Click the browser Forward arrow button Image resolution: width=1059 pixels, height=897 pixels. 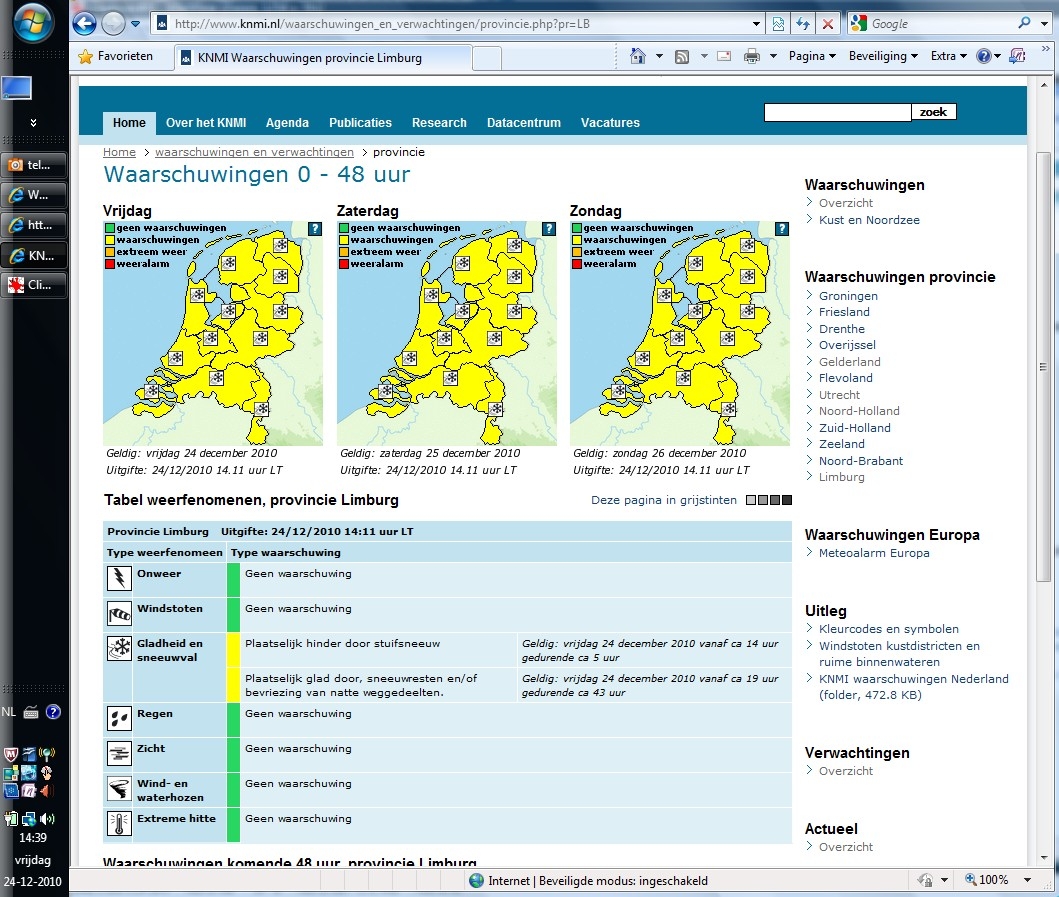click(113, 24)
